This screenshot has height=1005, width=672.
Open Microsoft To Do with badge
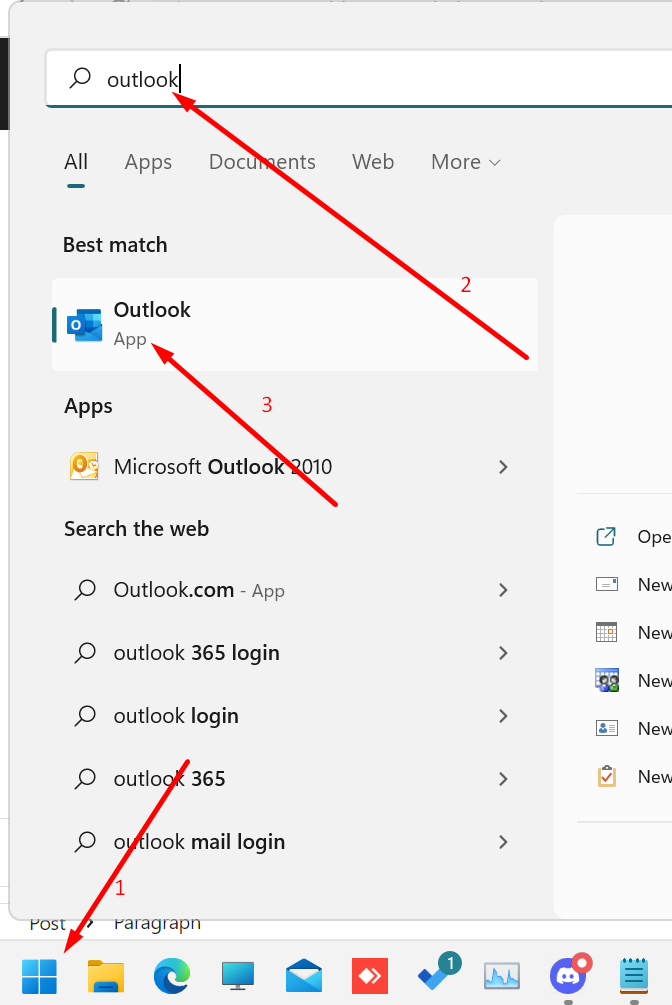(x=440, y=972)
